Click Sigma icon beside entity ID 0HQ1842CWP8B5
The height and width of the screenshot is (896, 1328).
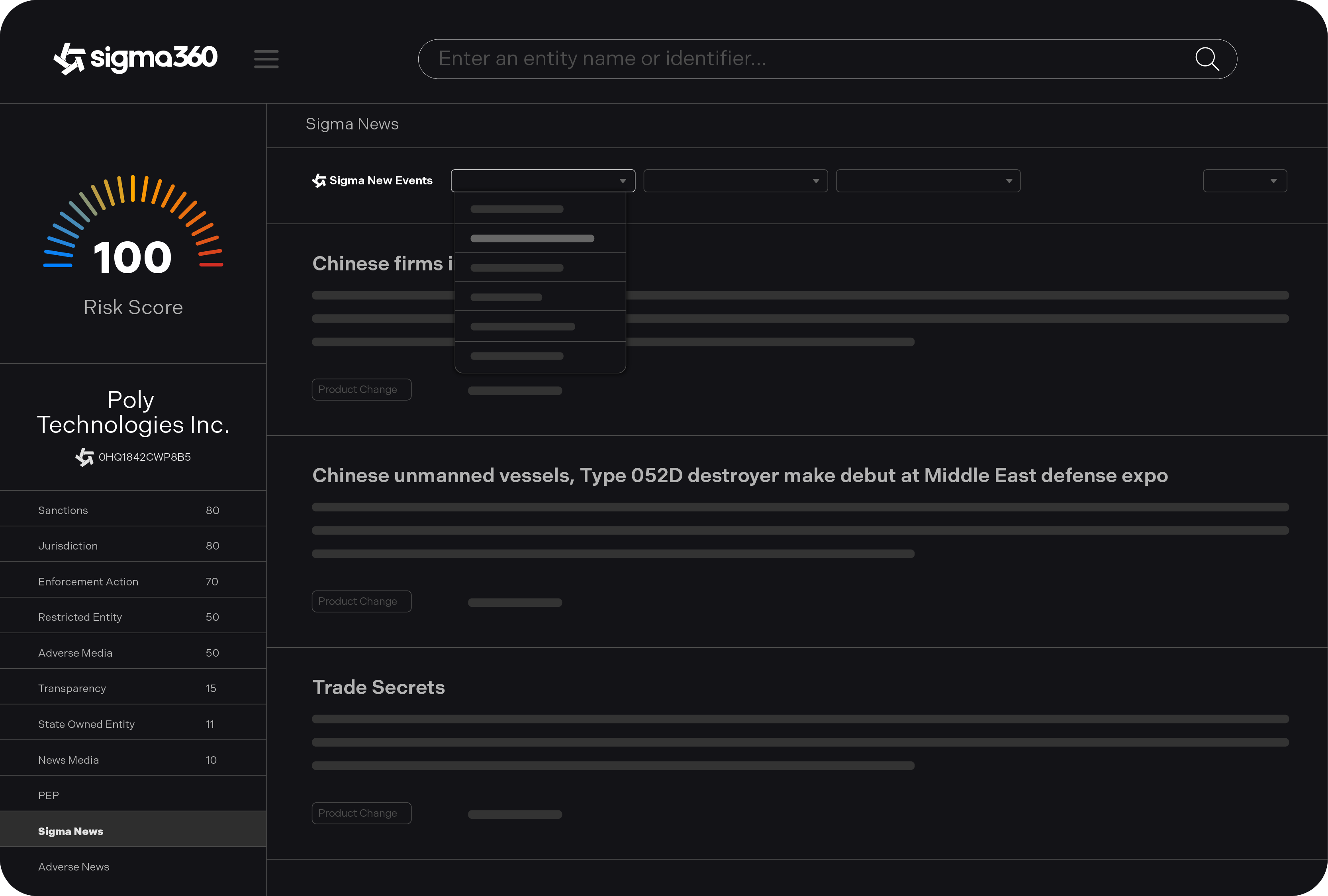tap(84, 457)
